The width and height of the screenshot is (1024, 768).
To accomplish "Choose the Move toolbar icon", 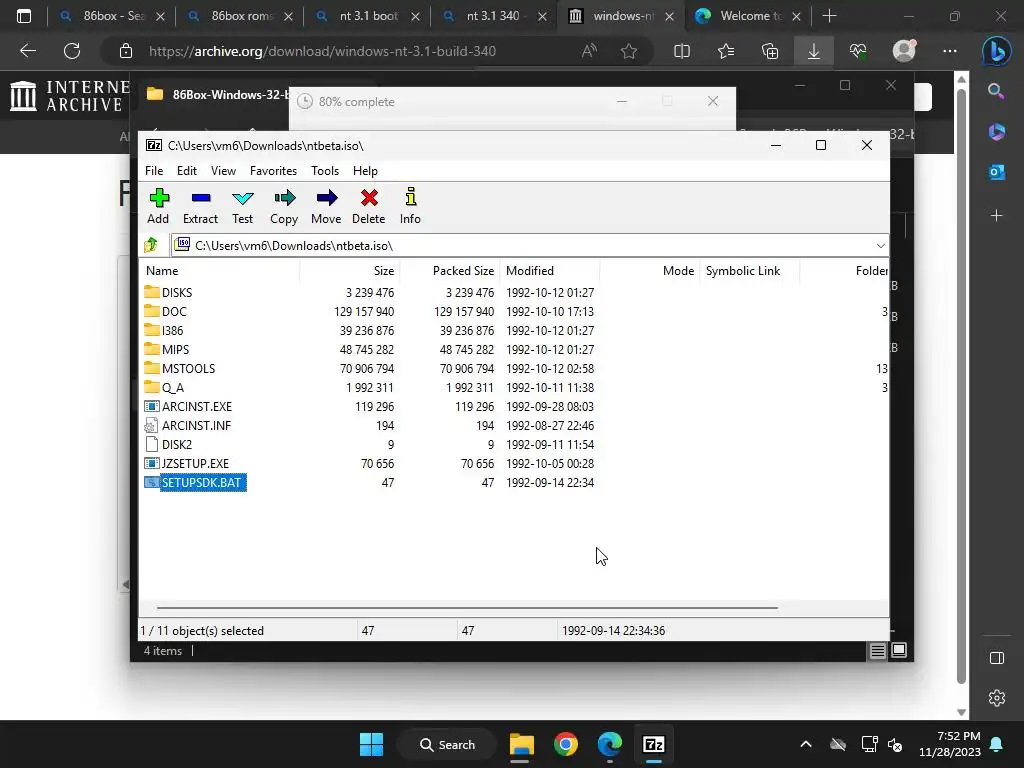I will coord(326,206).
